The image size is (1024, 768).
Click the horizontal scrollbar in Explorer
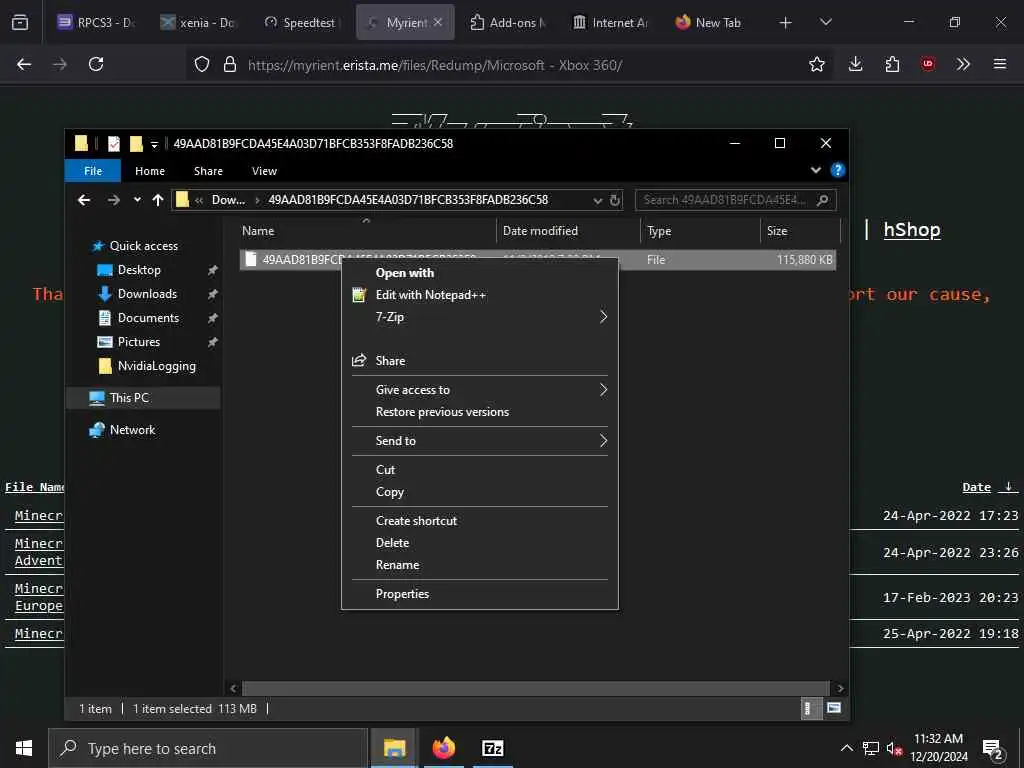click(x=536, y=688)
